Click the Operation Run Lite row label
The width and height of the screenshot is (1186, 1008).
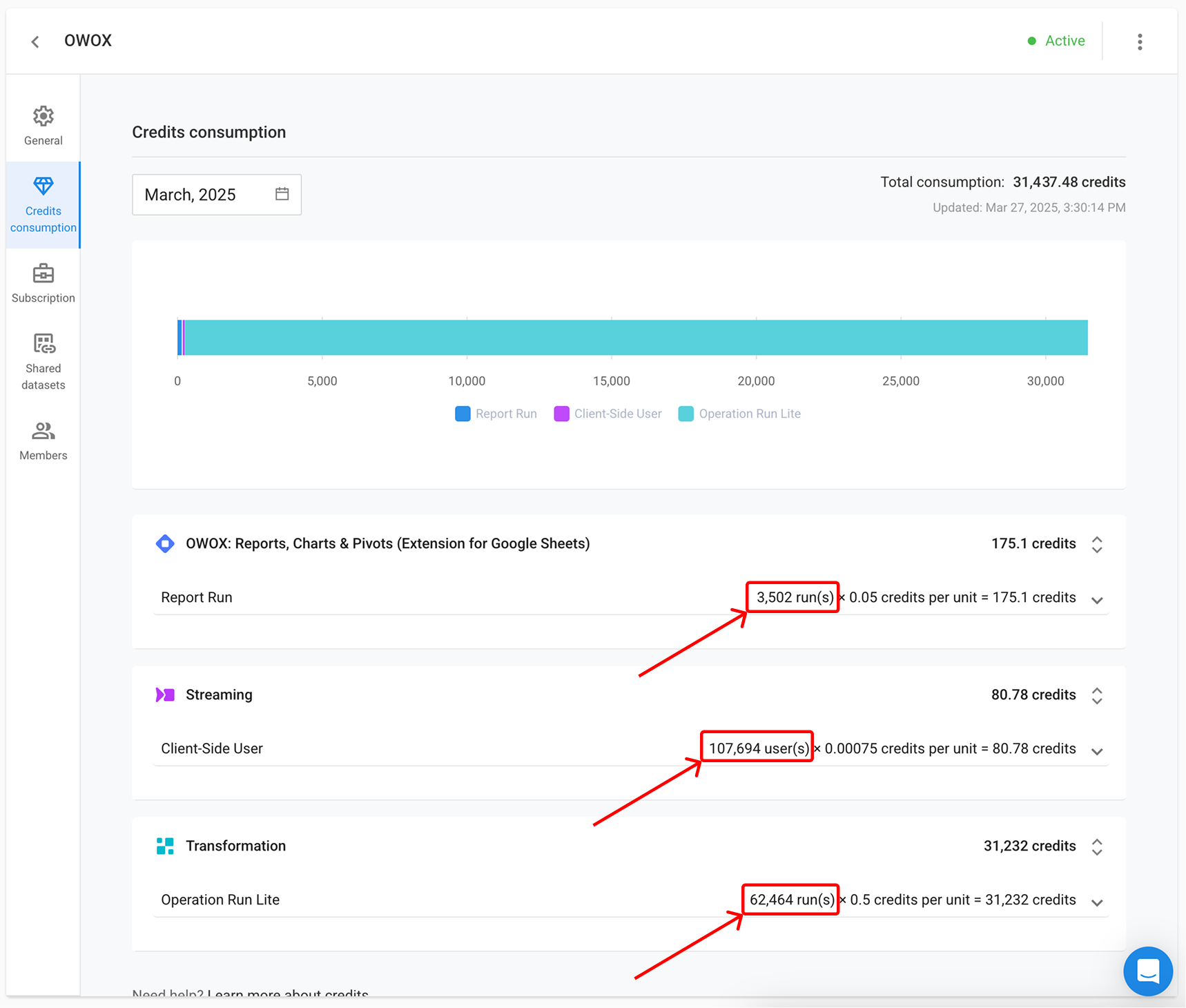pyautogui.click(x=220, y=900)
